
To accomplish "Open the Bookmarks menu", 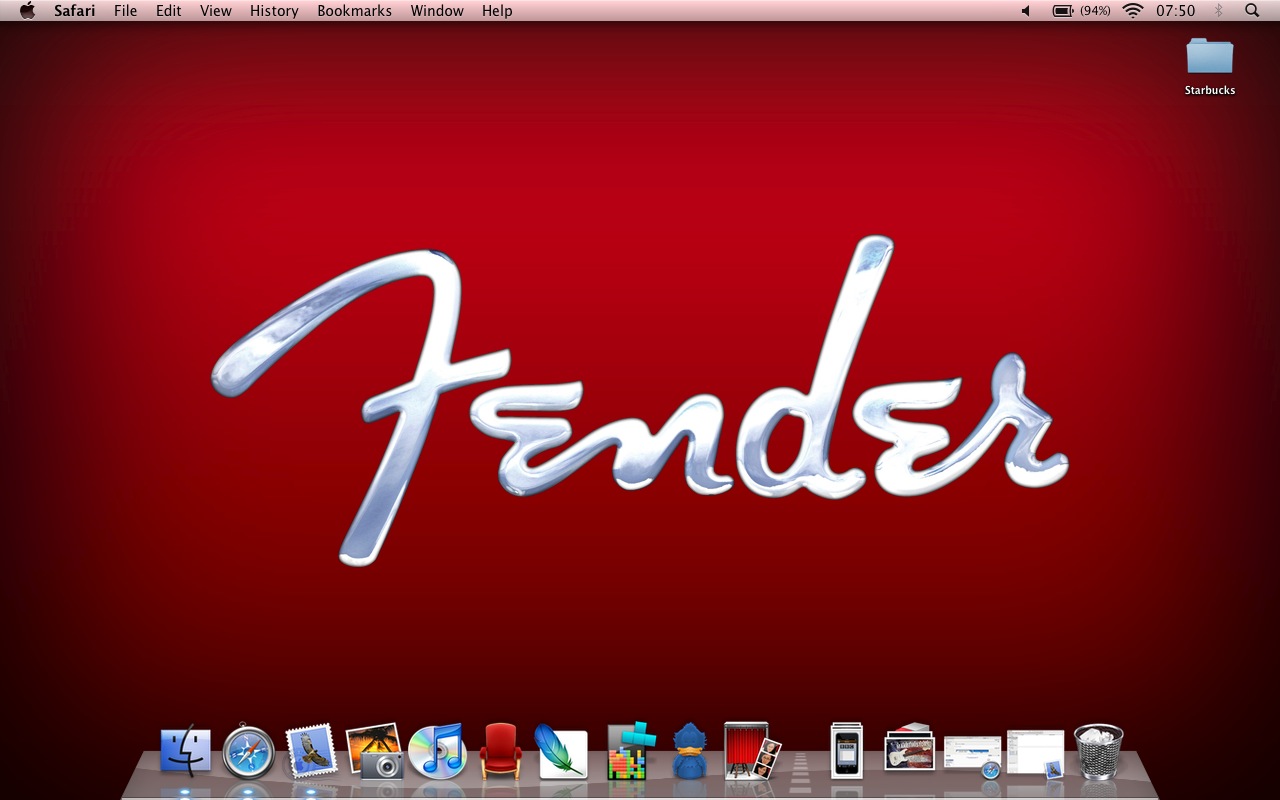I will click(x=354, y=11).
